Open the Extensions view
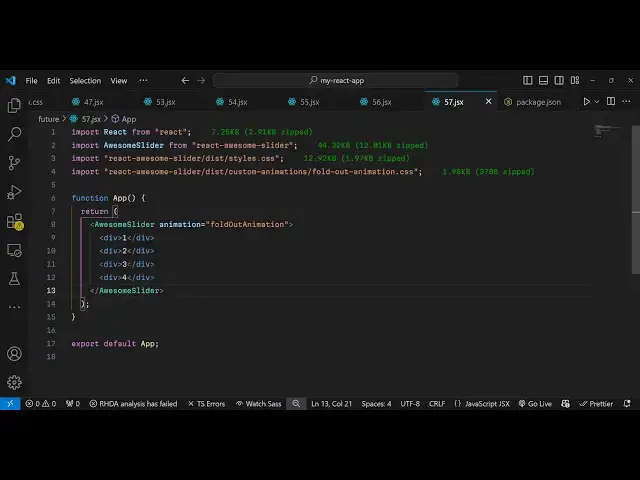Screen dimensions: 640x480 click(x=15, y=222)
